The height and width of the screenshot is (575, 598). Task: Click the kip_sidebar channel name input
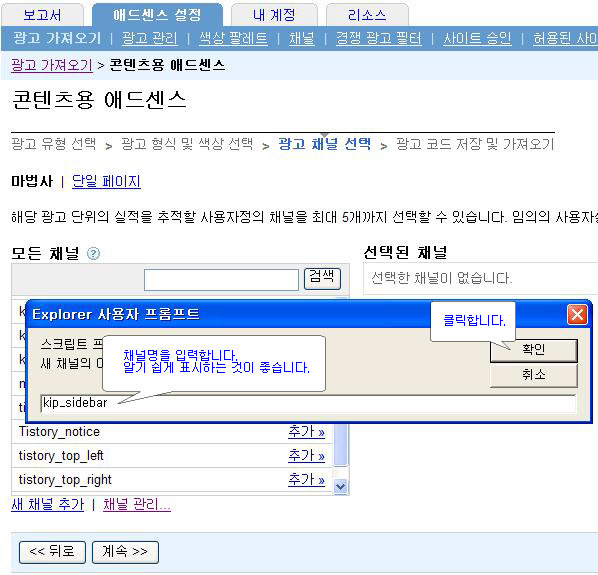308,403
